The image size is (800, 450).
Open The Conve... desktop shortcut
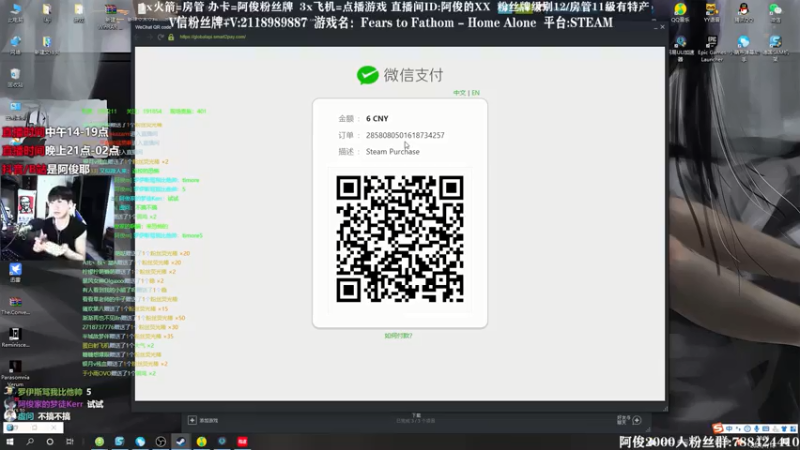click(x=15, y=305)
